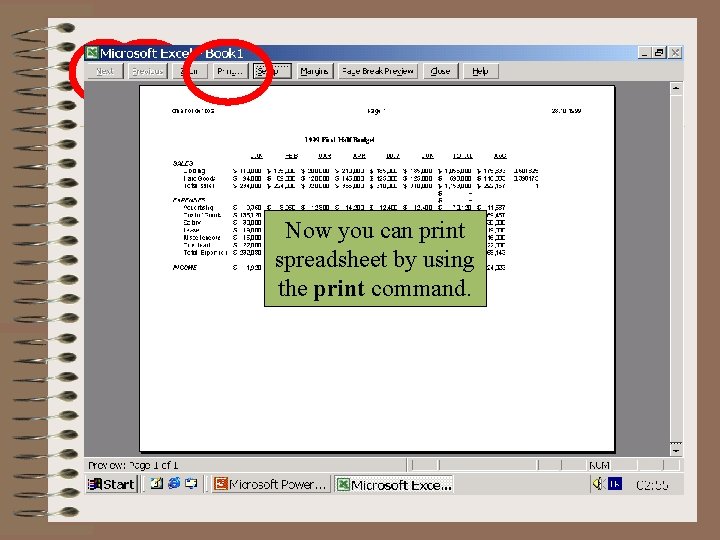Click the 'Preview: Page 1 of 1' status text
Screen dimensions: 720x540
point(133,465)
